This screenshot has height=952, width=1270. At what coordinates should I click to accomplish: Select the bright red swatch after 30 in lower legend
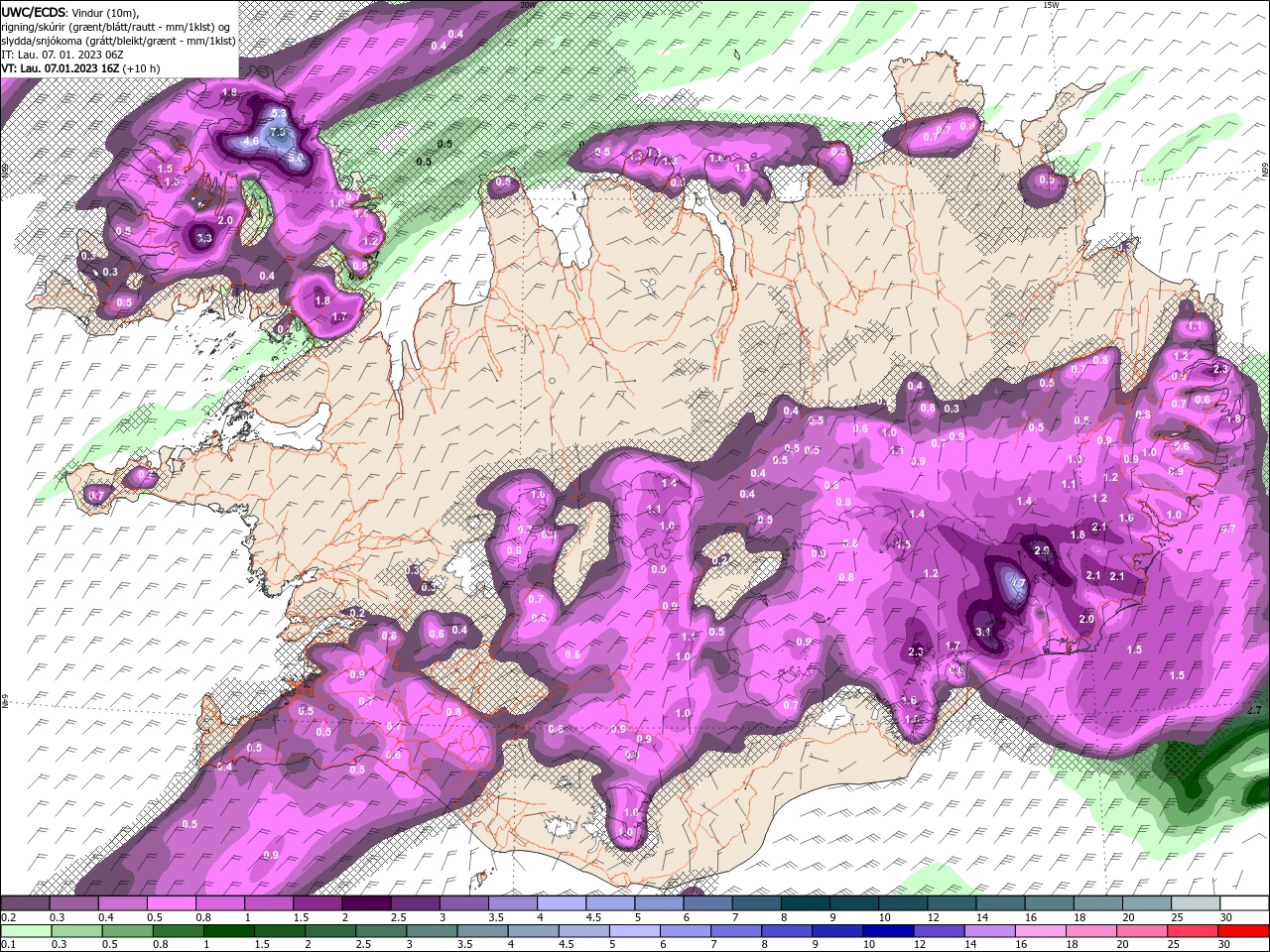tap(1244, 931)
